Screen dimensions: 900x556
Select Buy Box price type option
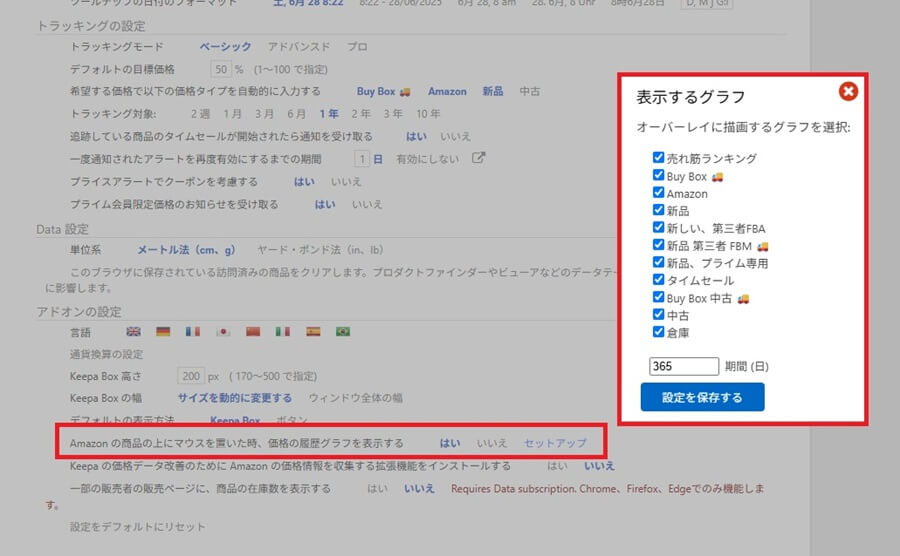pos(383,91)
